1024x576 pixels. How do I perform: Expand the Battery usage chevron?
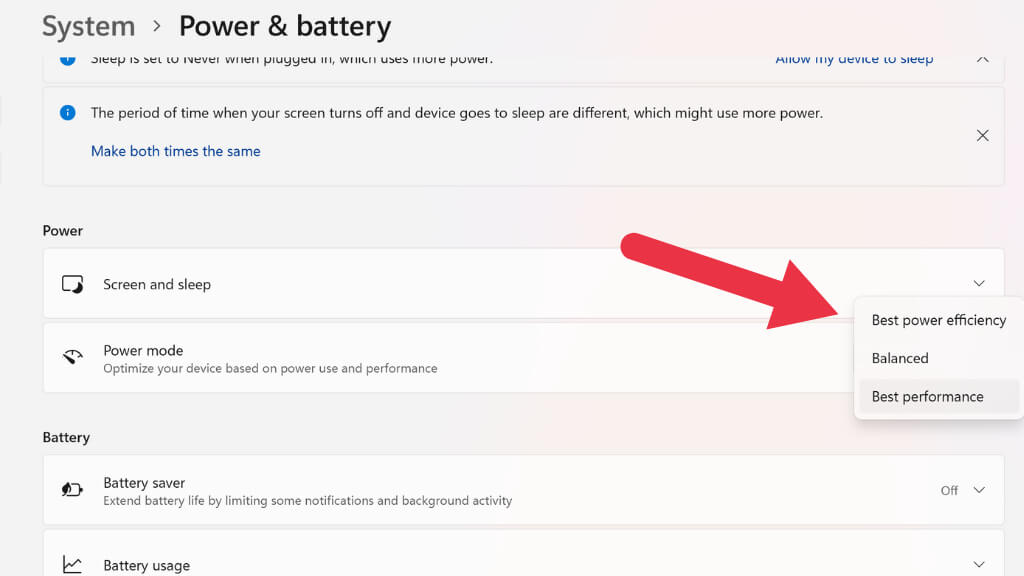tap(979, 565)
